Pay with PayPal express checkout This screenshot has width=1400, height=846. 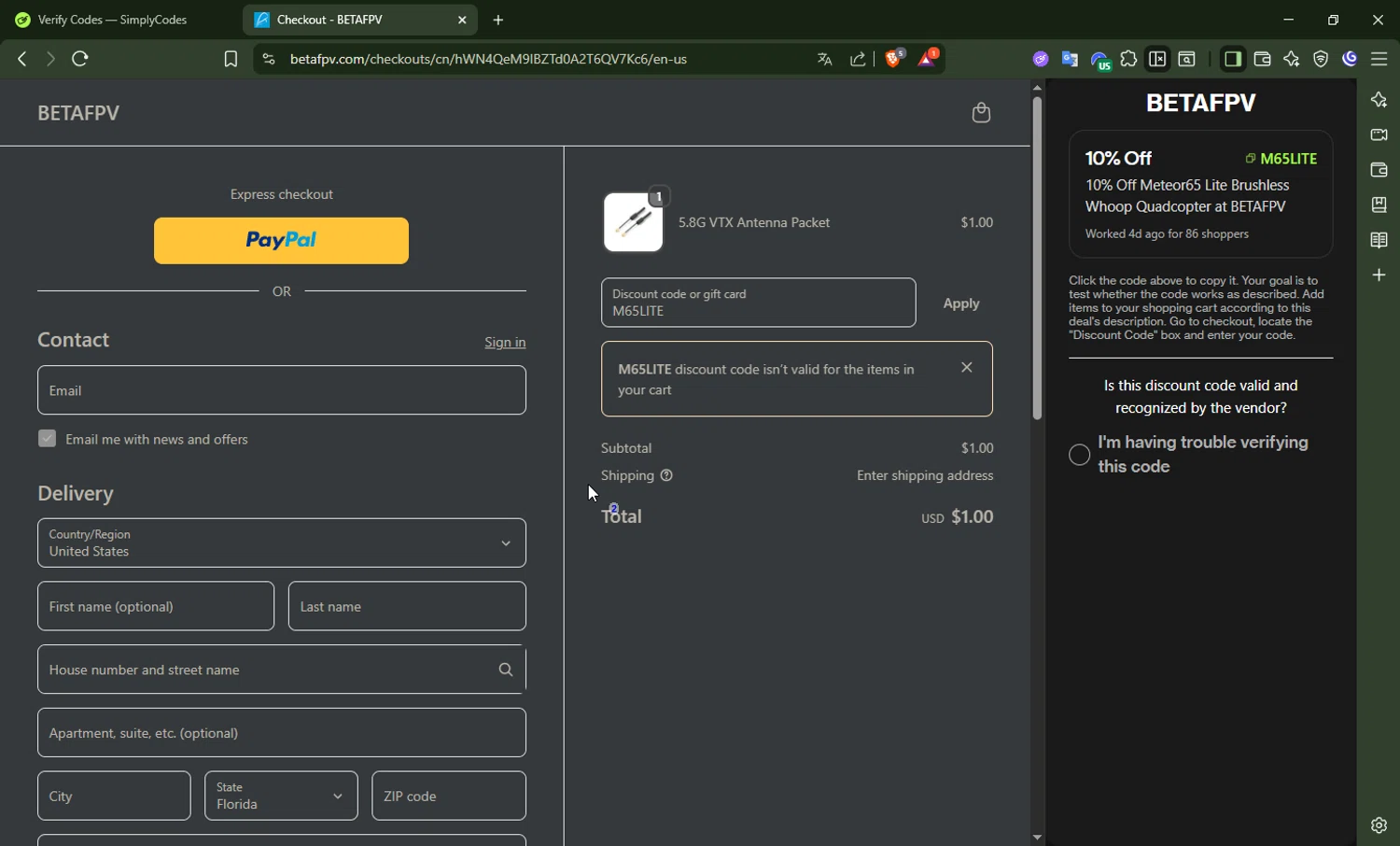tap(281, 241)
